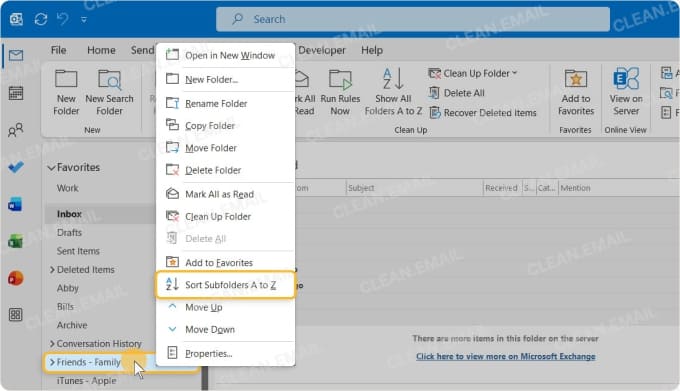Open the Mail view in sidebar
680x391 pixels.
16,55
